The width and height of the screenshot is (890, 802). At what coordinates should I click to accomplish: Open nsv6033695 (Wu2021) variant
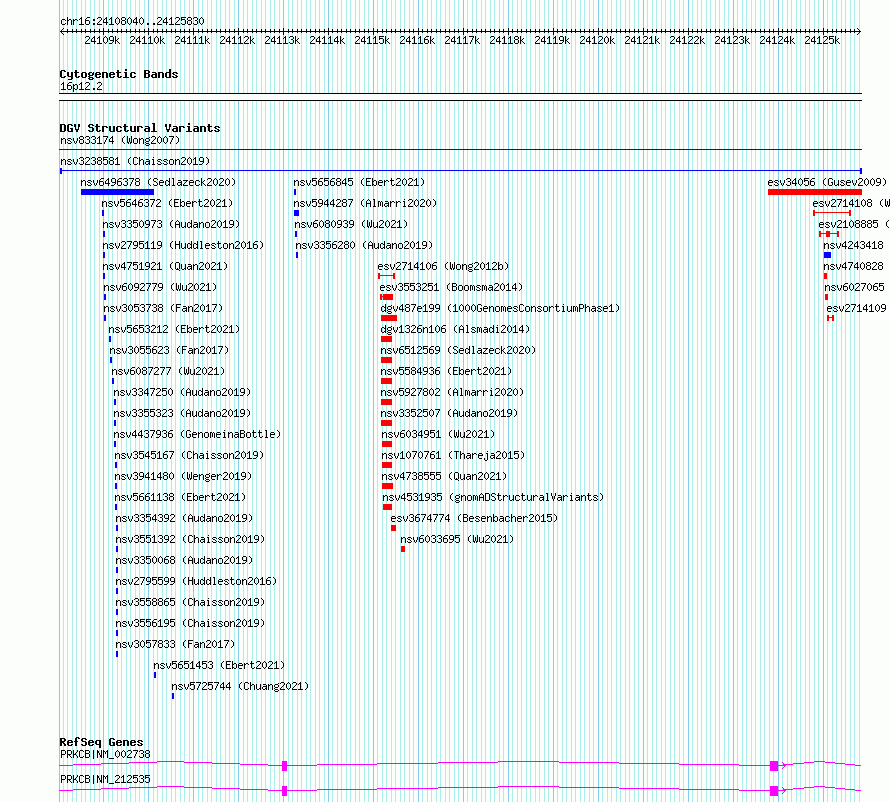click(x=457, y=539)
